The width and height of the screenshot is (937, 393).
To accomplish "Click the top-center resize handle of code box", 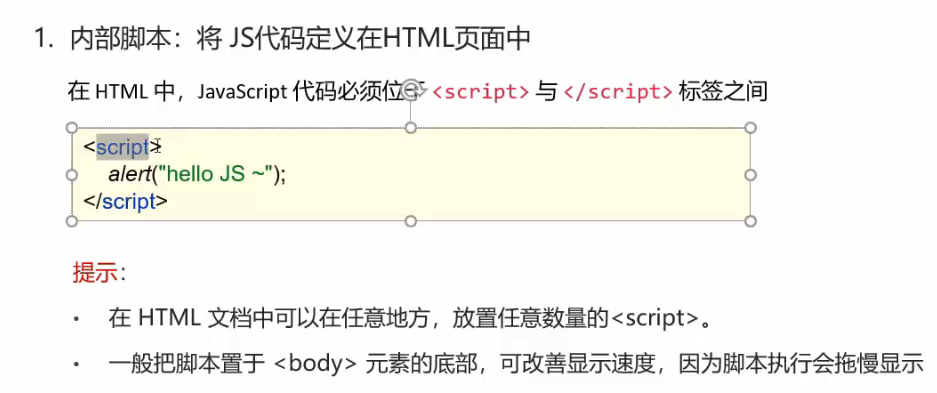I will (x=411, y=128).
